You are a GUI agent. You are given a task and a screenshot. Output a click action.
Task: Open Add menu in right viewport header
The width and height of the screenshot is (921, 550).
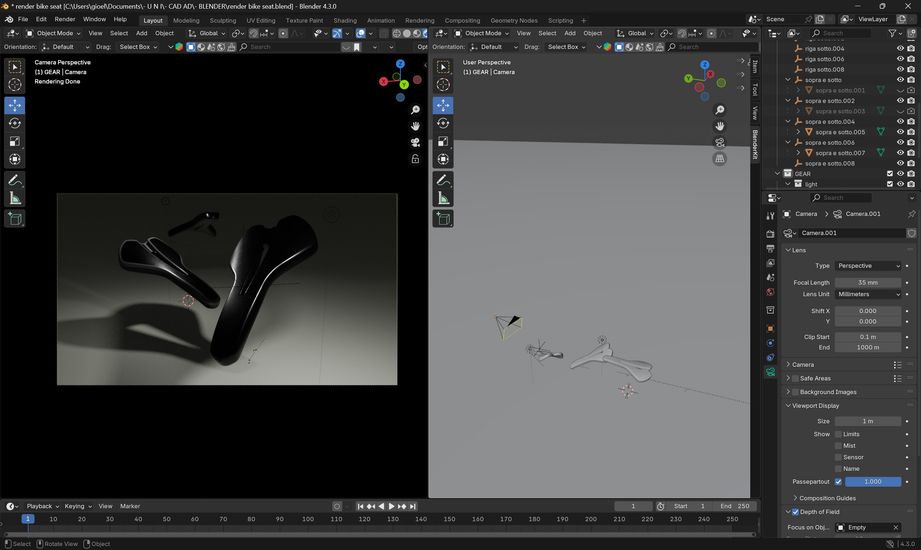pyautogui.click(x=570, y=33)
